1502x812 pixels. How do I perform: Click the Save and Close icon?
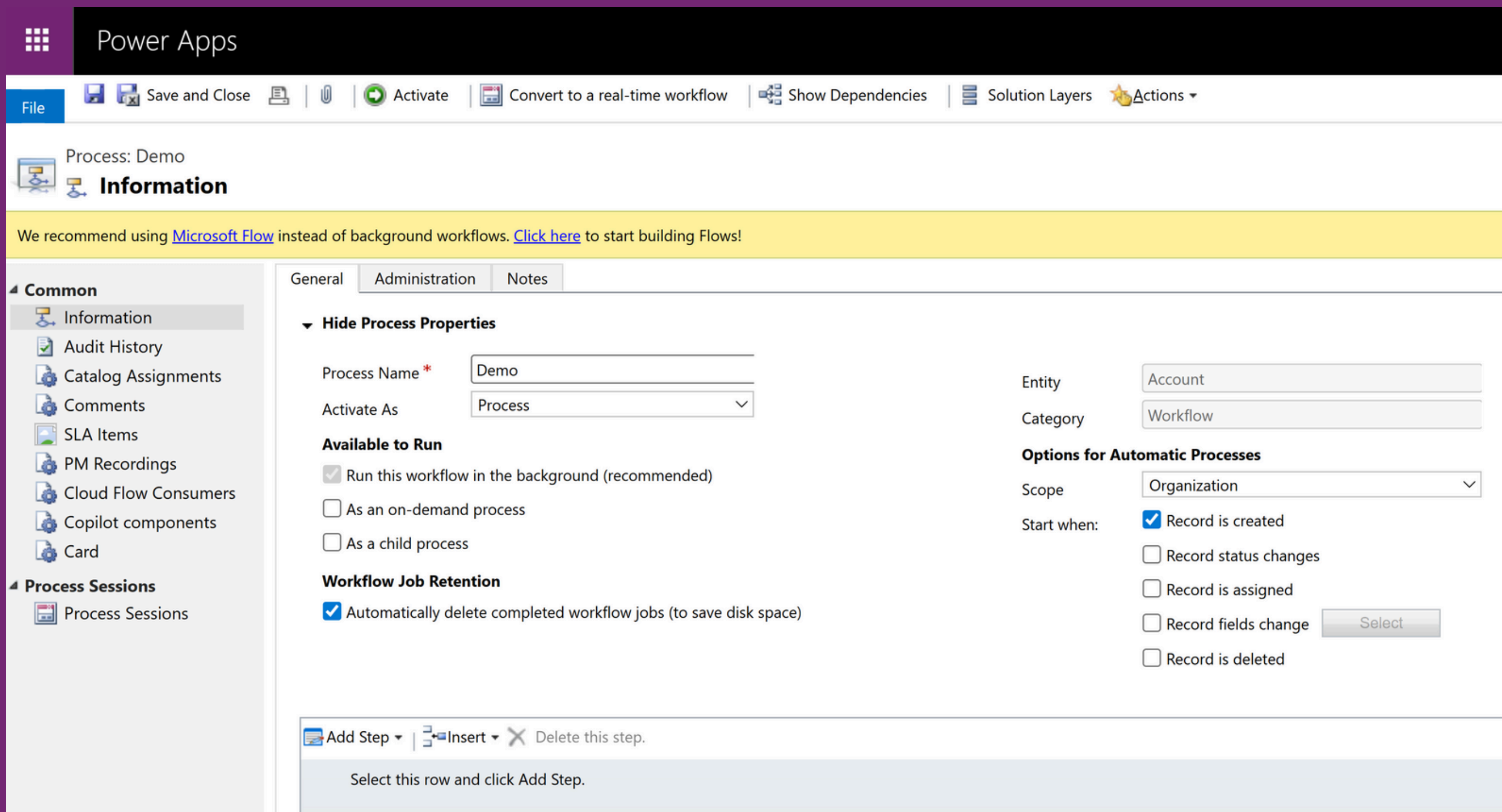tap(128, 94)
